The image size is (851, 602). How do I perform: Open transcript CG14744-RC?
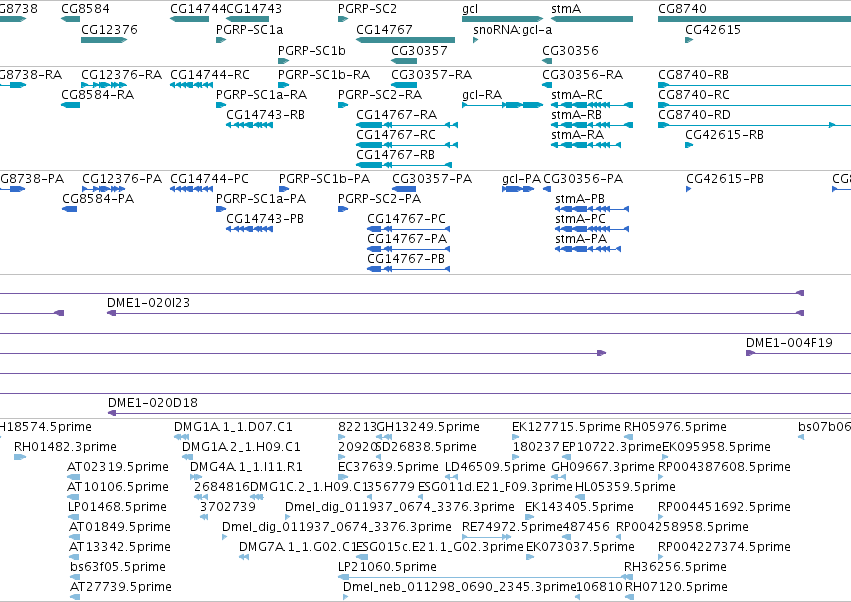(x=209, y=74)
